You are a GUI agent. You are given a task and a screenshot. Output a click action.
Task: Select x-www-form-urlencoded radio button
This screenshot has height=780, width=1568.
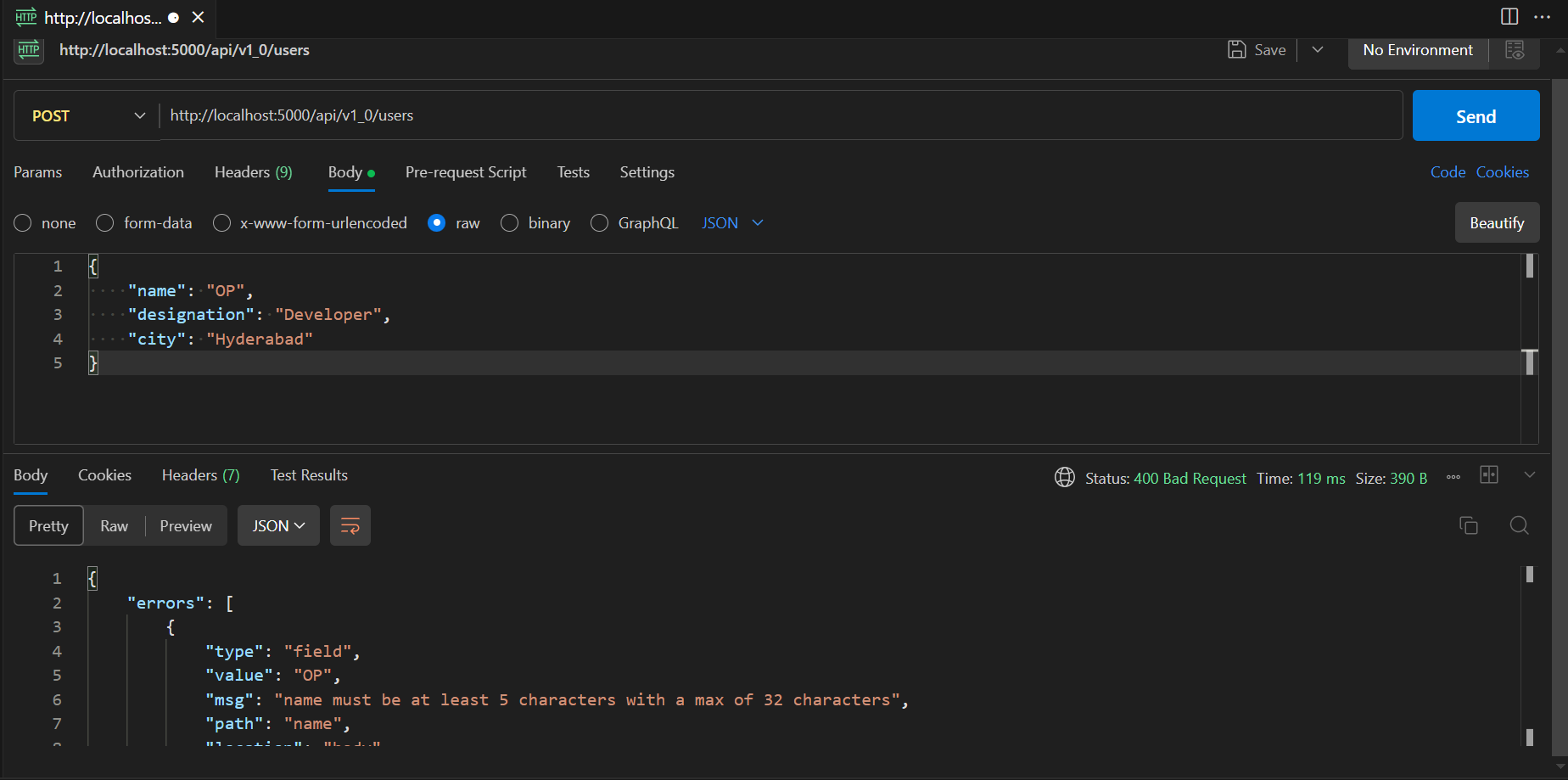[x=221, y=223]
